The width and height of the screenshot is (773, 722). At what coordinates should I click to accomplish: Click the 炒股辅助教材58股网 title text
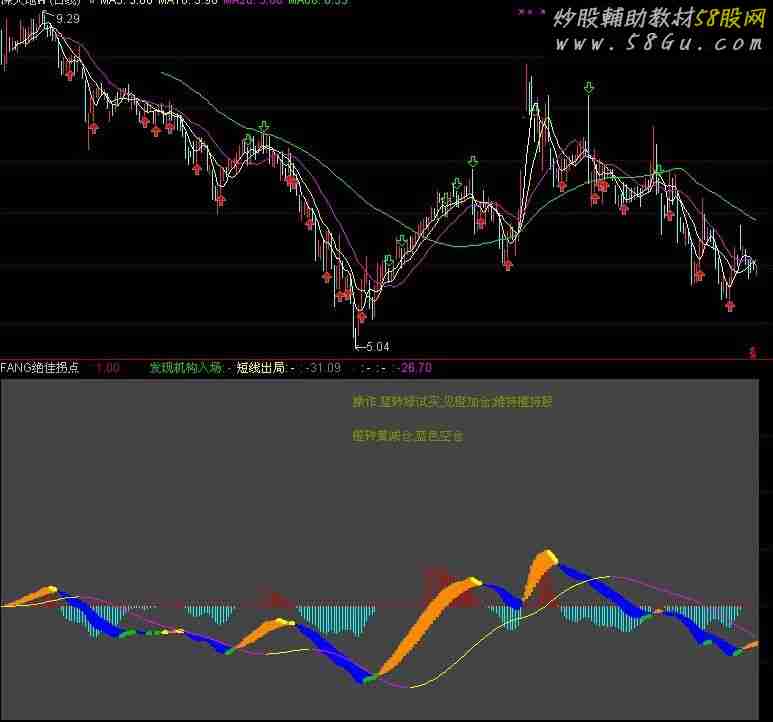655,17
